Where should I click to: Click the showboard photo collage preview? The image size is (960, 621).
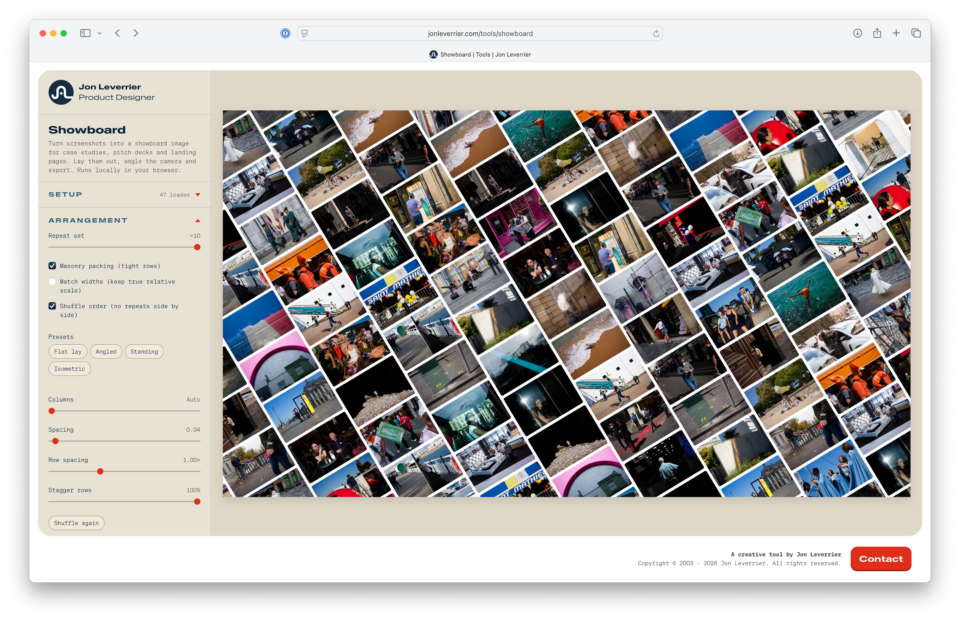(x=566, y=303)
